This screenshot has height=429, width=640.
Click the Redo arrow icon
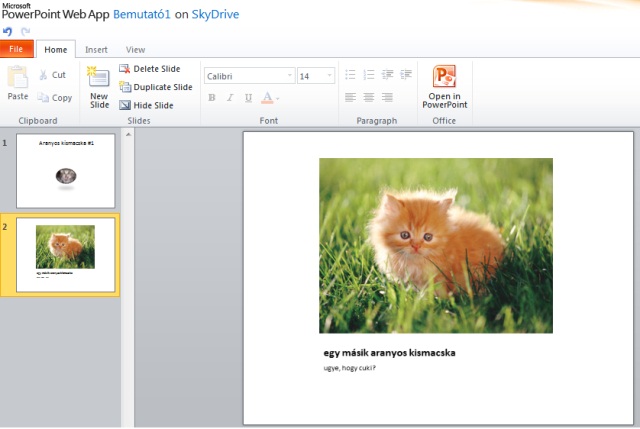[x=25, y=31]
